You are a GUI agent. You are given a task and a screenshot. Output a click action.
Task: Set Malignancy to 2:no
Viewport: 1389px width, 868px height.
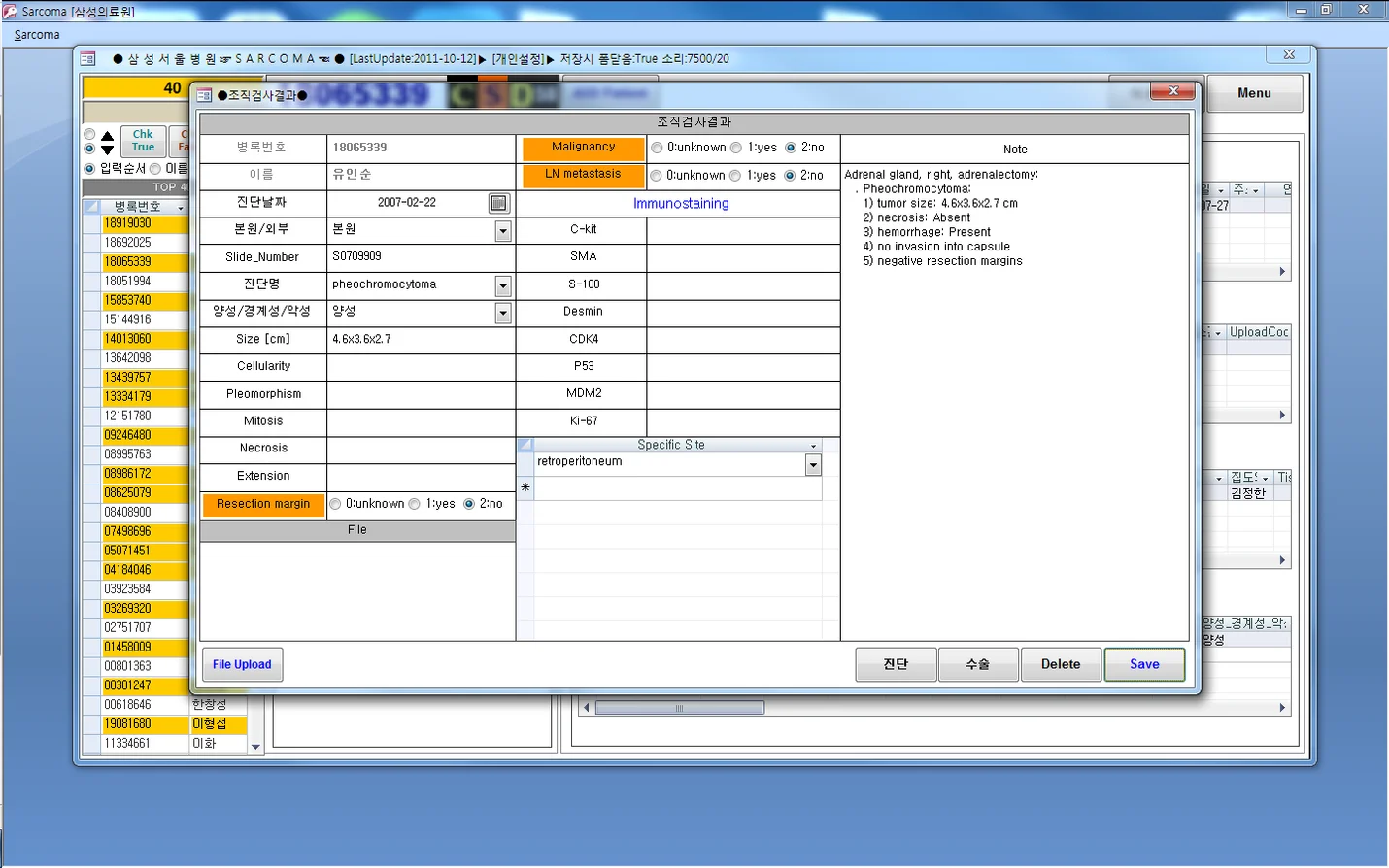pyautogui.click(x=791, y=148)
